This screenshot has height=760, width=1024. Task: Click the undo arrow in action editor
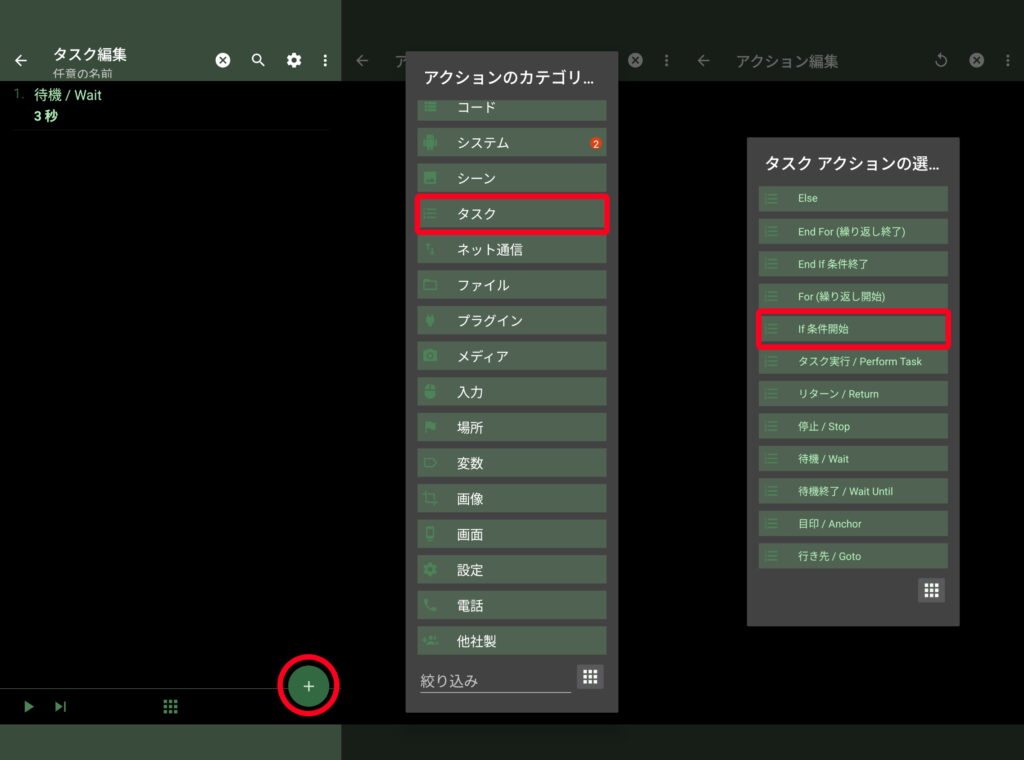coord(940,61)
